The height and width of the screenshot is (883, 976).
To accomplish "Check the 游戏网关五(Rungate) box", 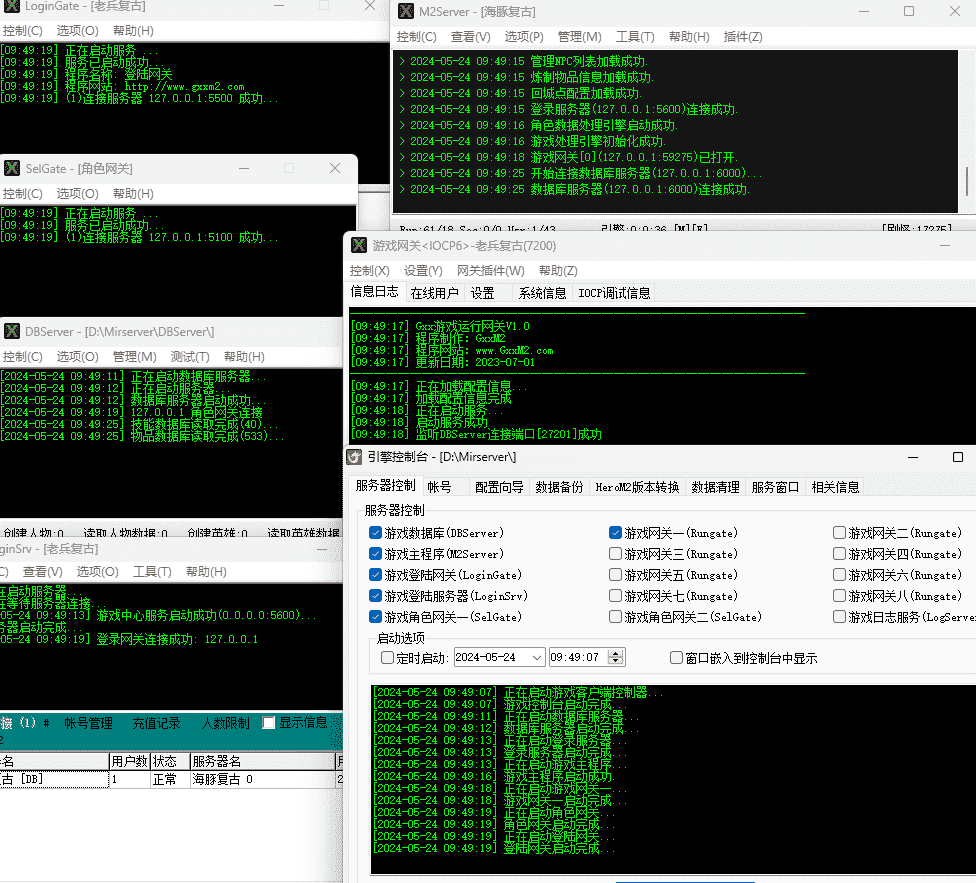I will (615, 575).
